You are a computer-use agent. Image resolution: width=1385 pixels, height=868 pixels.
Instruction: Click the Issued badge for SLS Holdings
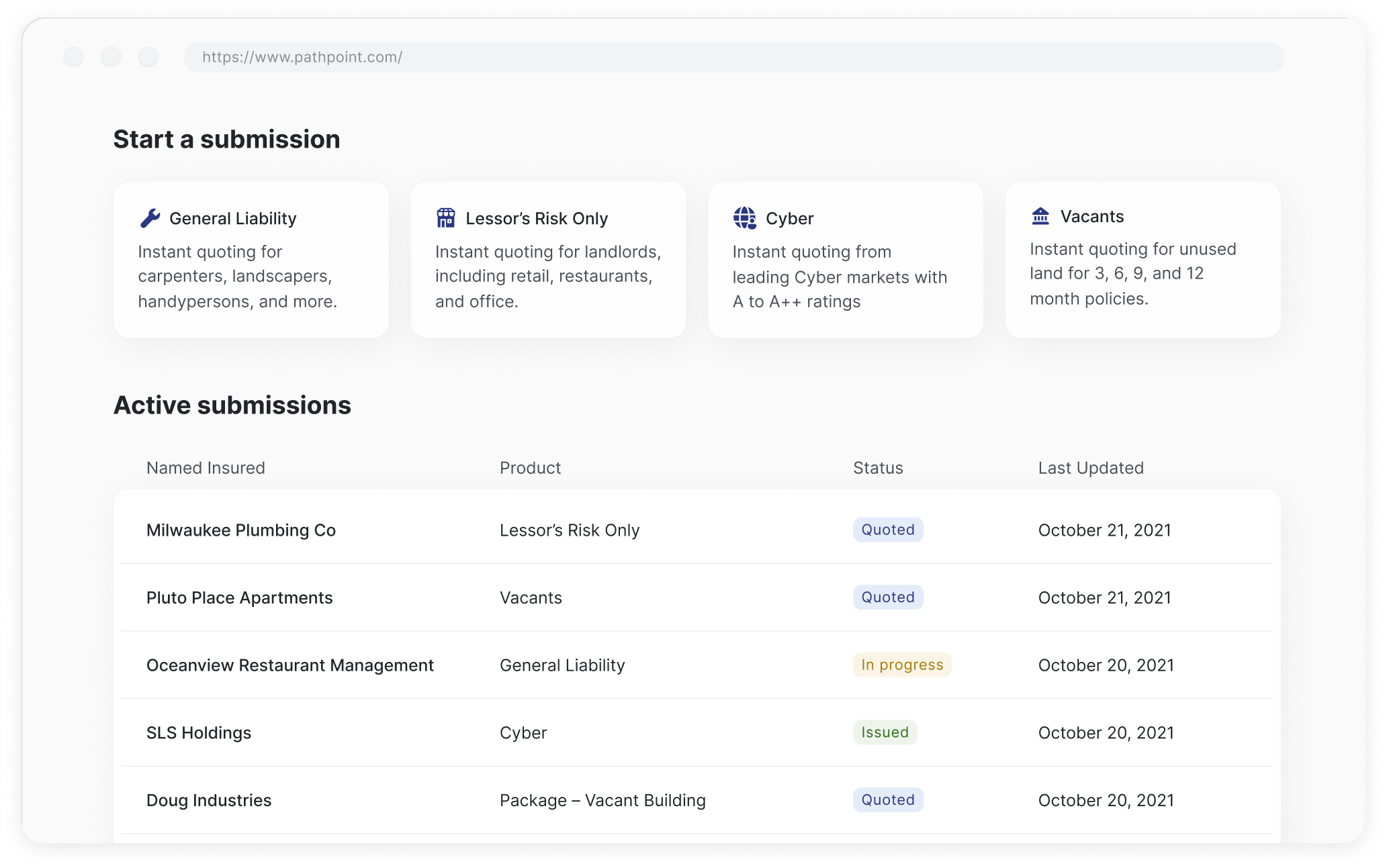pos(885,732)
